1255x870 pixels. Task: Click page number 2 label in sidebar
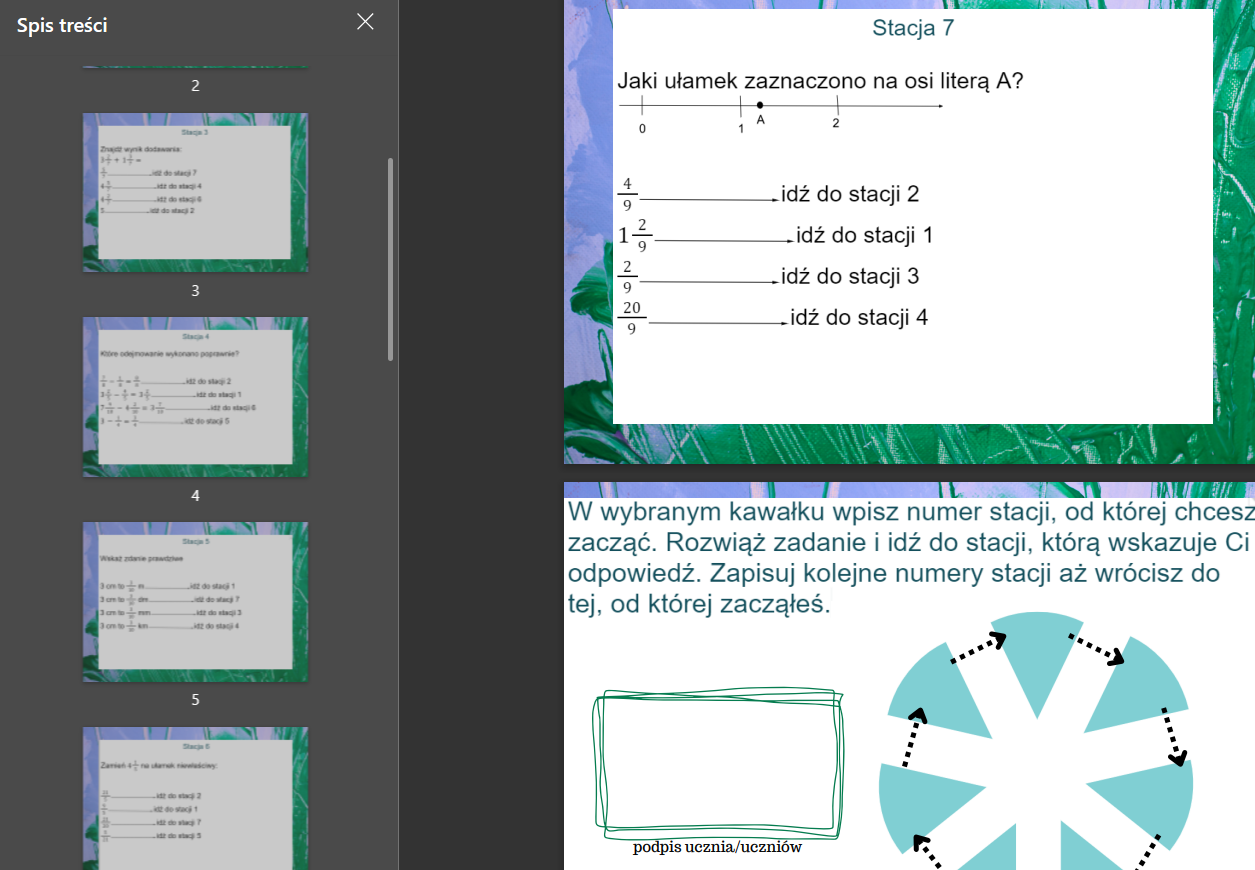pyautogui.click(x=195, y=86)
